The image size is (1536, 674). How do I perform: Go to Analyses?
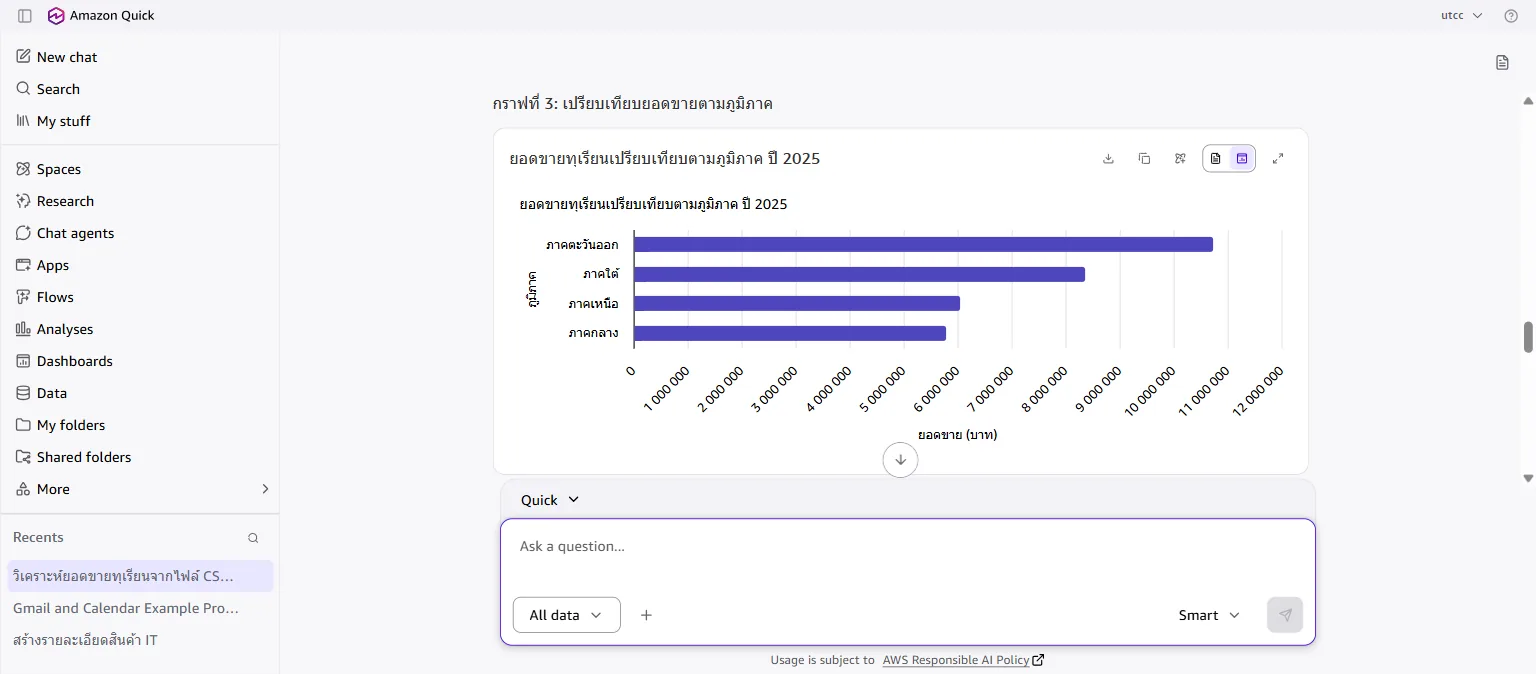click(139, 329)
